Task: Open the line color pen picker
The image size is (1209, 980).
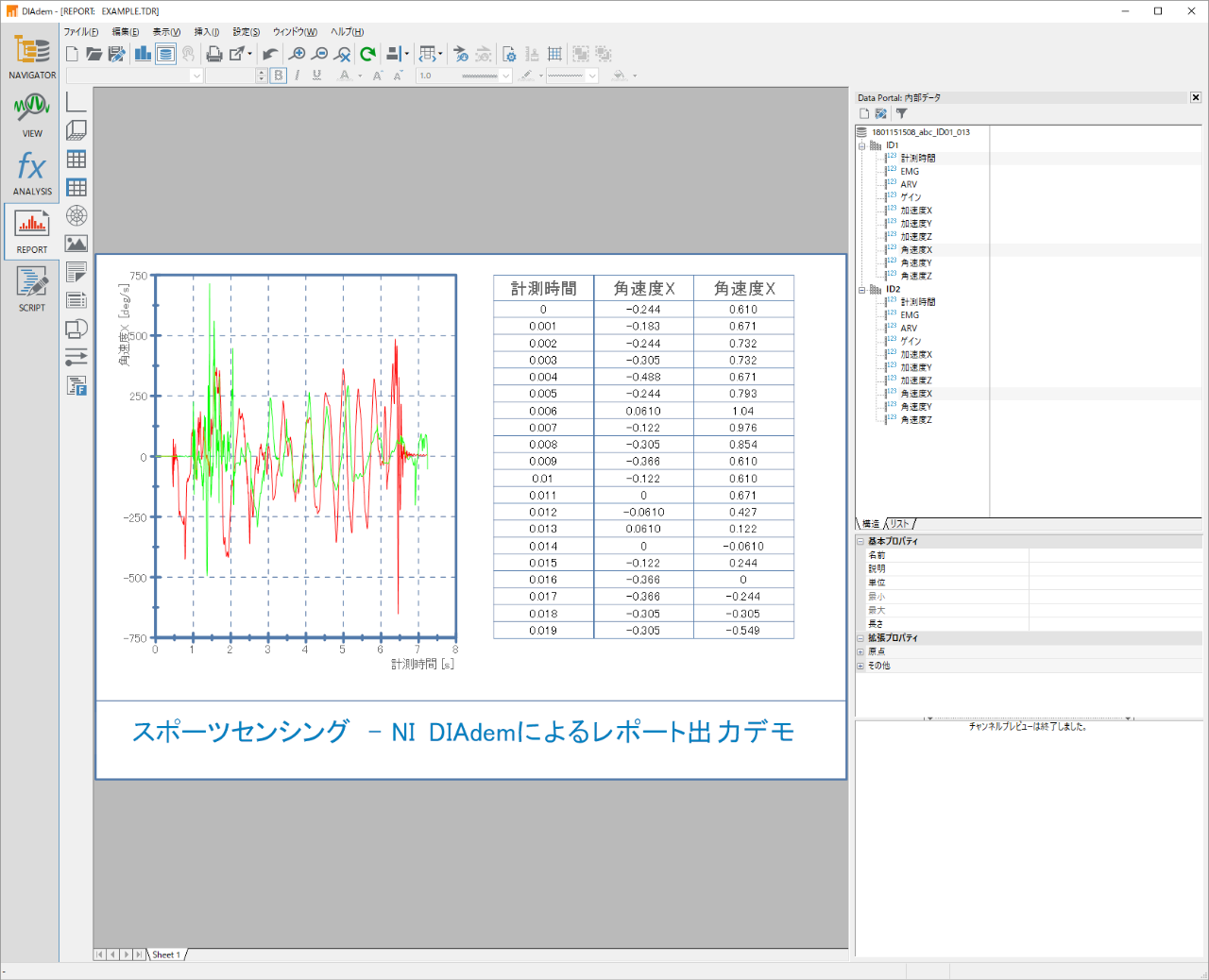Action: 526,76
